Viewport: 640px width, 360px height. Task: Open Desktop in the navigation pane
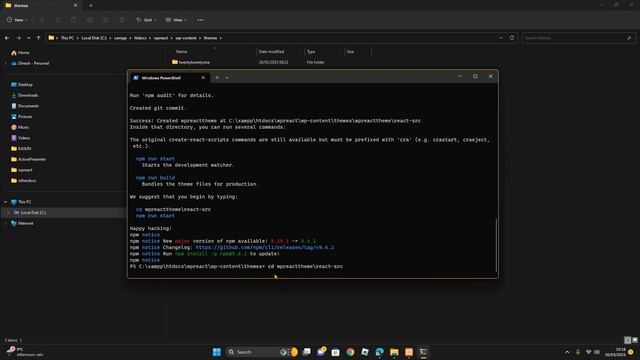[22, 84]
